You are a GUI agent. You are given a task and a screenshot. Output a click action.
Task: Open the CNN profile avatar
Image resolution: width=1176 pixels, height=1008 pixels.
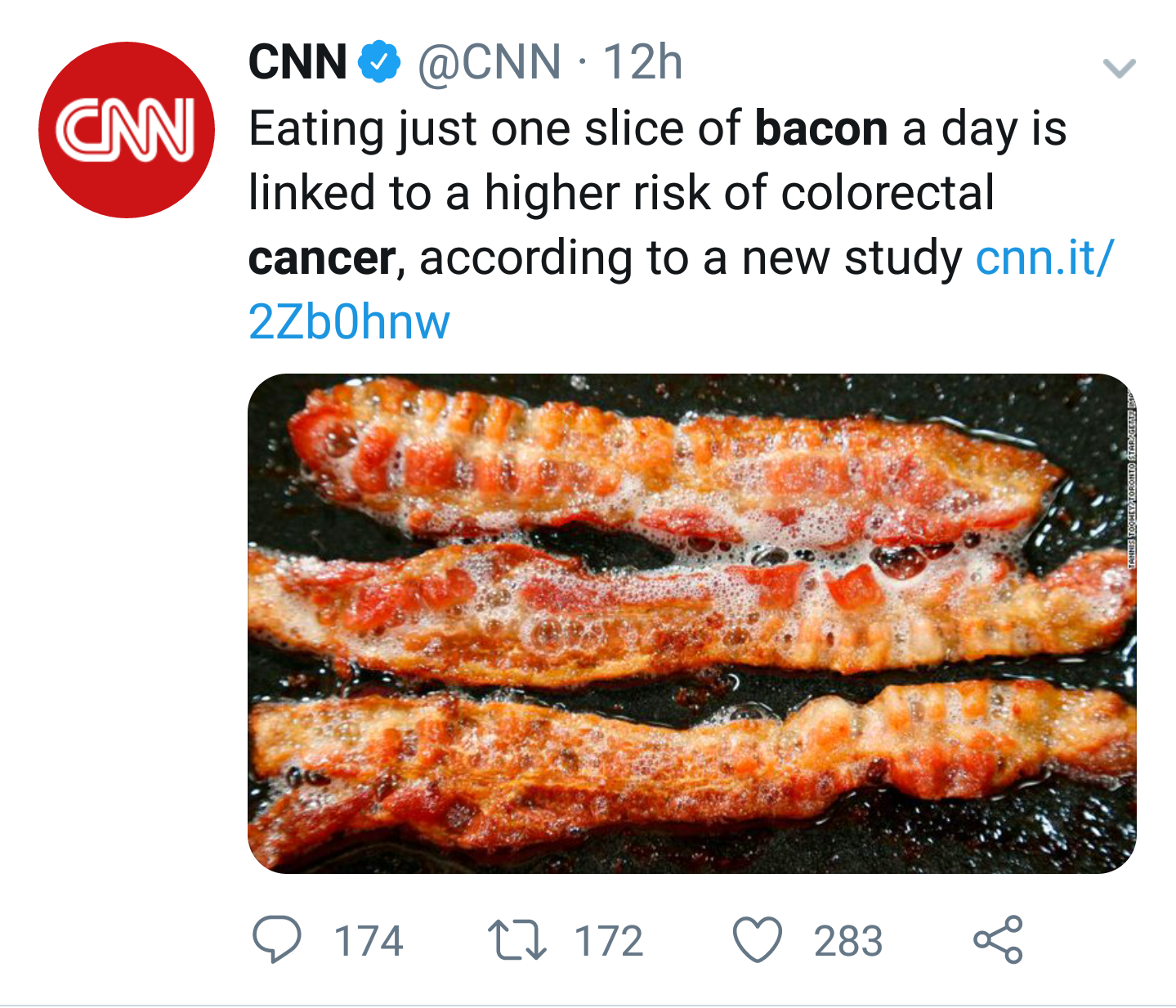click(127, 130)
